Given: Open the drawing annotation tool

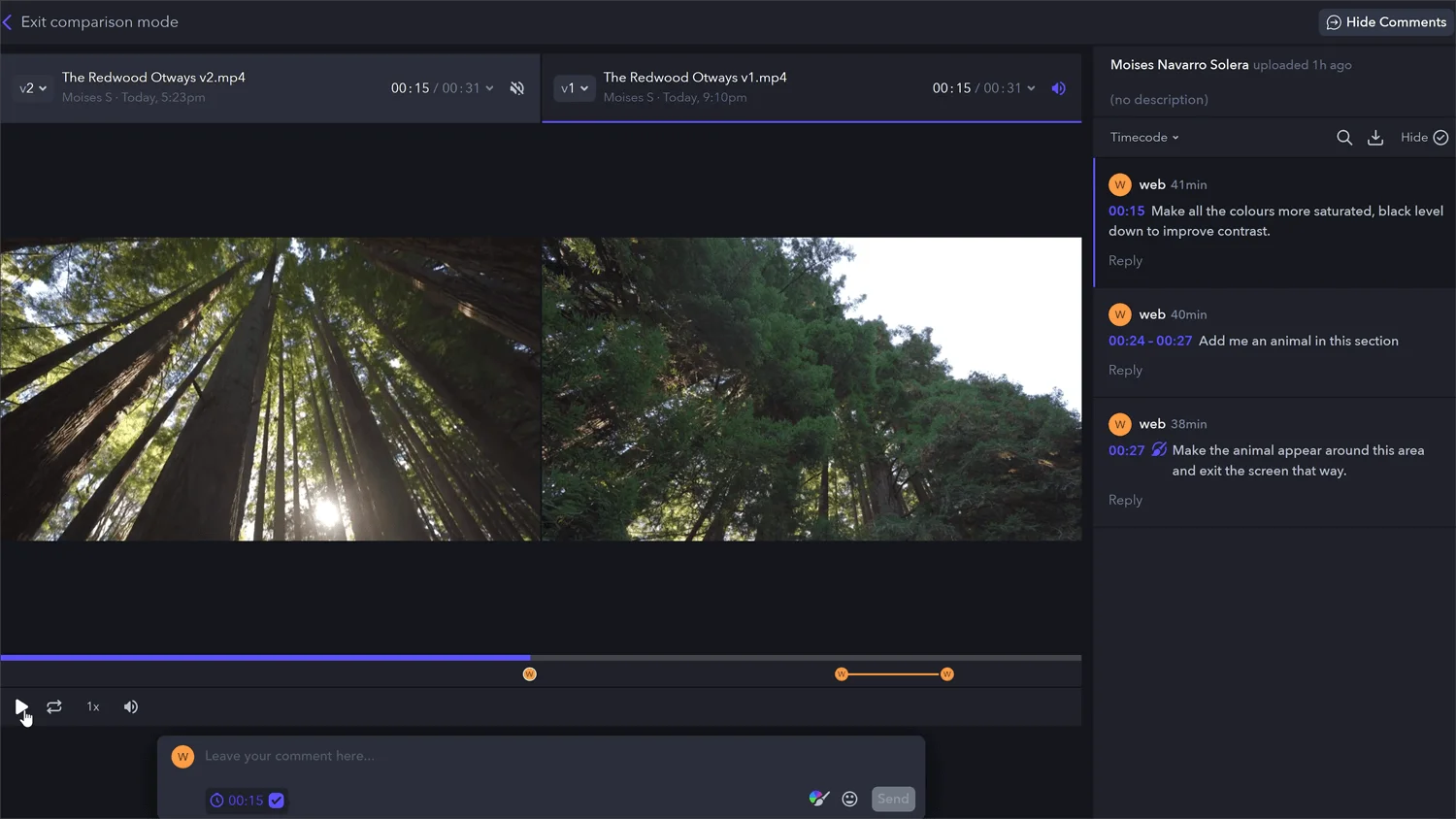Looking at the screenshot, I should (819, 799).
